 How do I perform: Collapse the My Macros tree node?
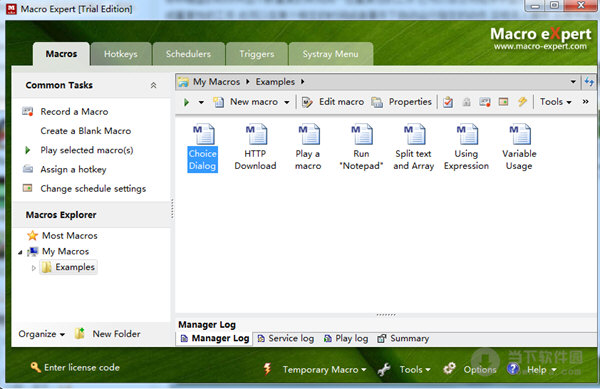[20, 252]
